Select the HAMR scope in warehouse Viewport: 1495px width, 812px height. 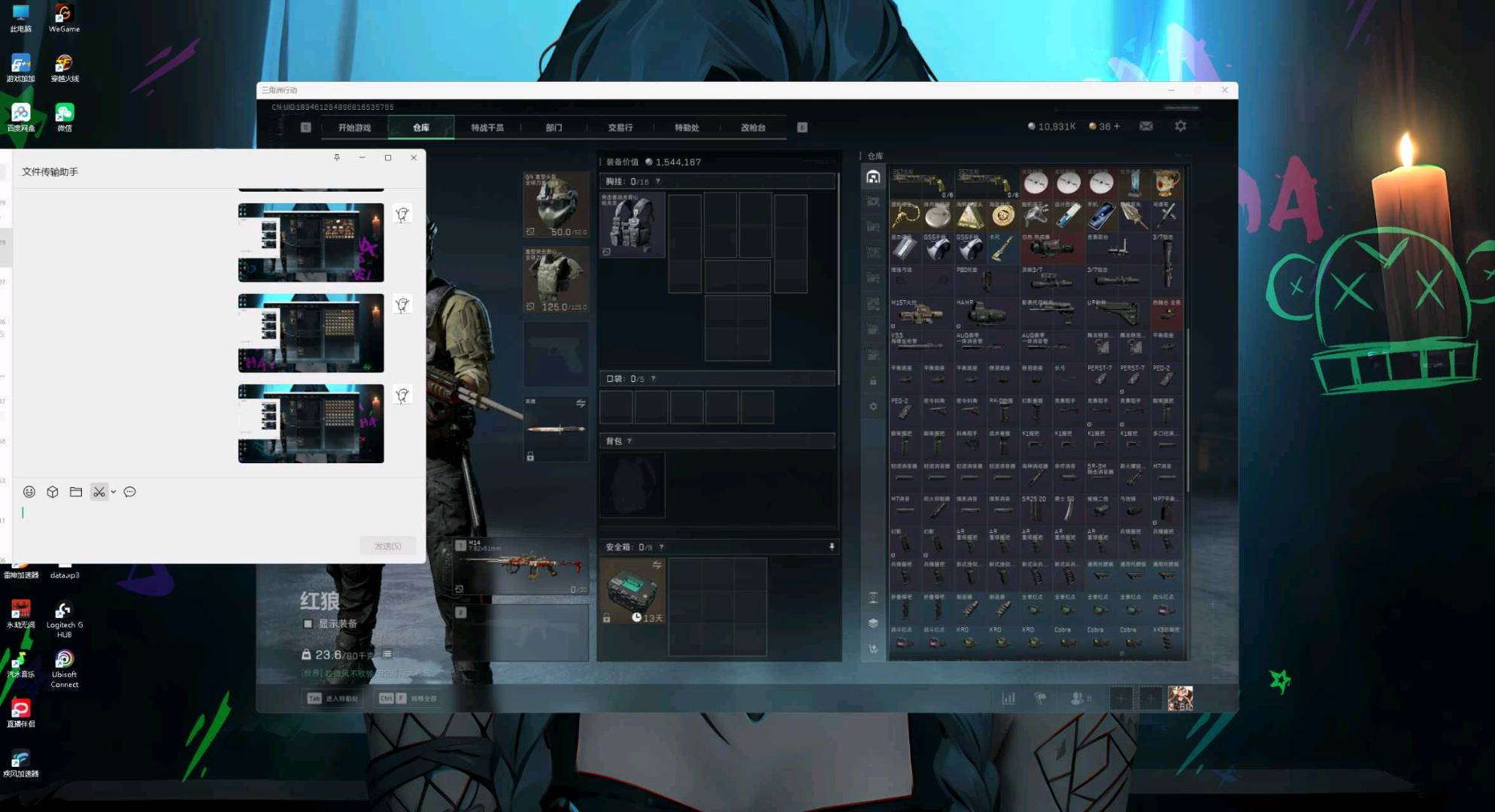pyautogui.click(x=987, y=314)
